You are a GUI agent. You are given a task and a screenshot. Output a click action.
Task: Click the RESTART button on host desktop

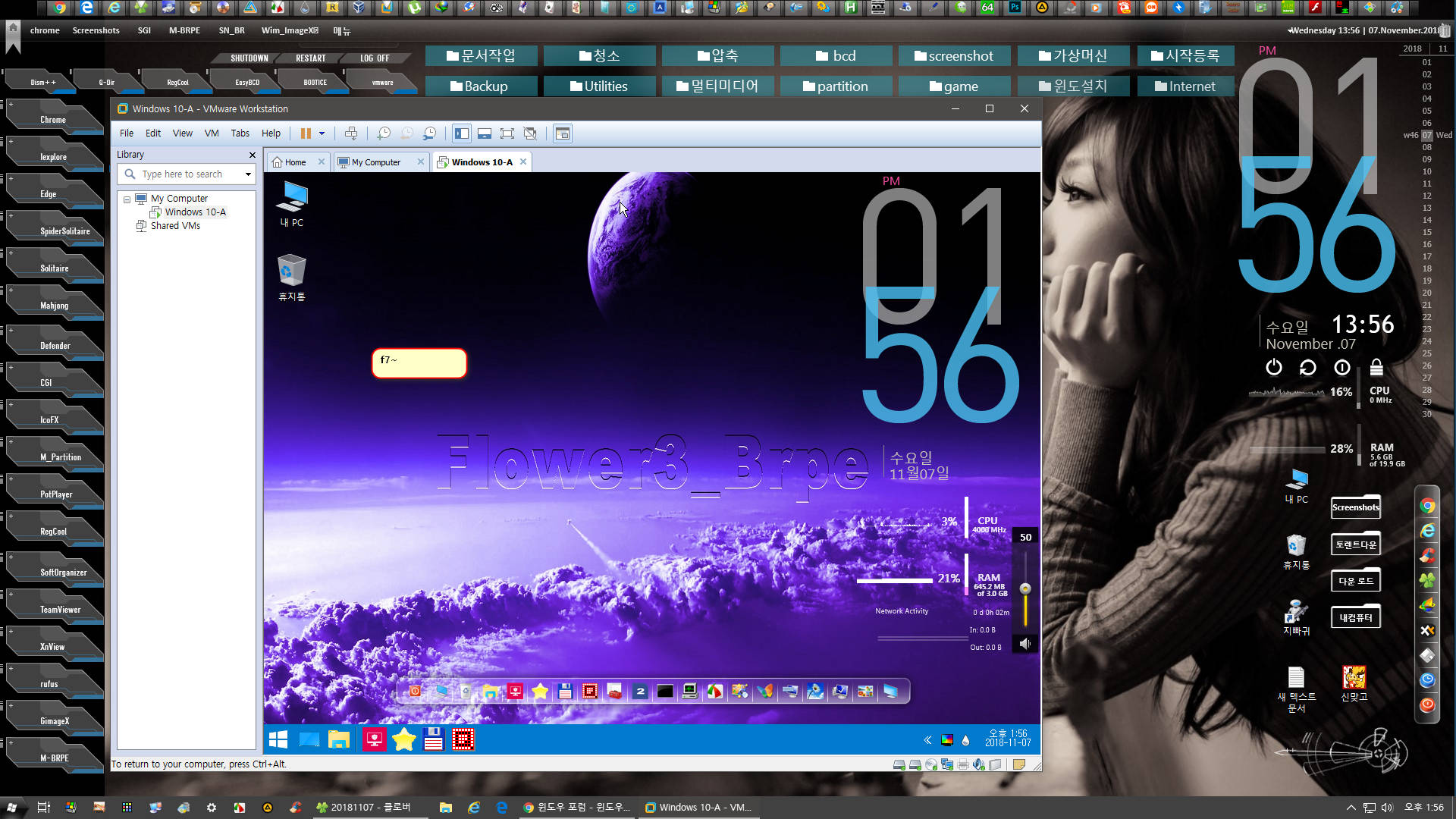click(310, 58)
